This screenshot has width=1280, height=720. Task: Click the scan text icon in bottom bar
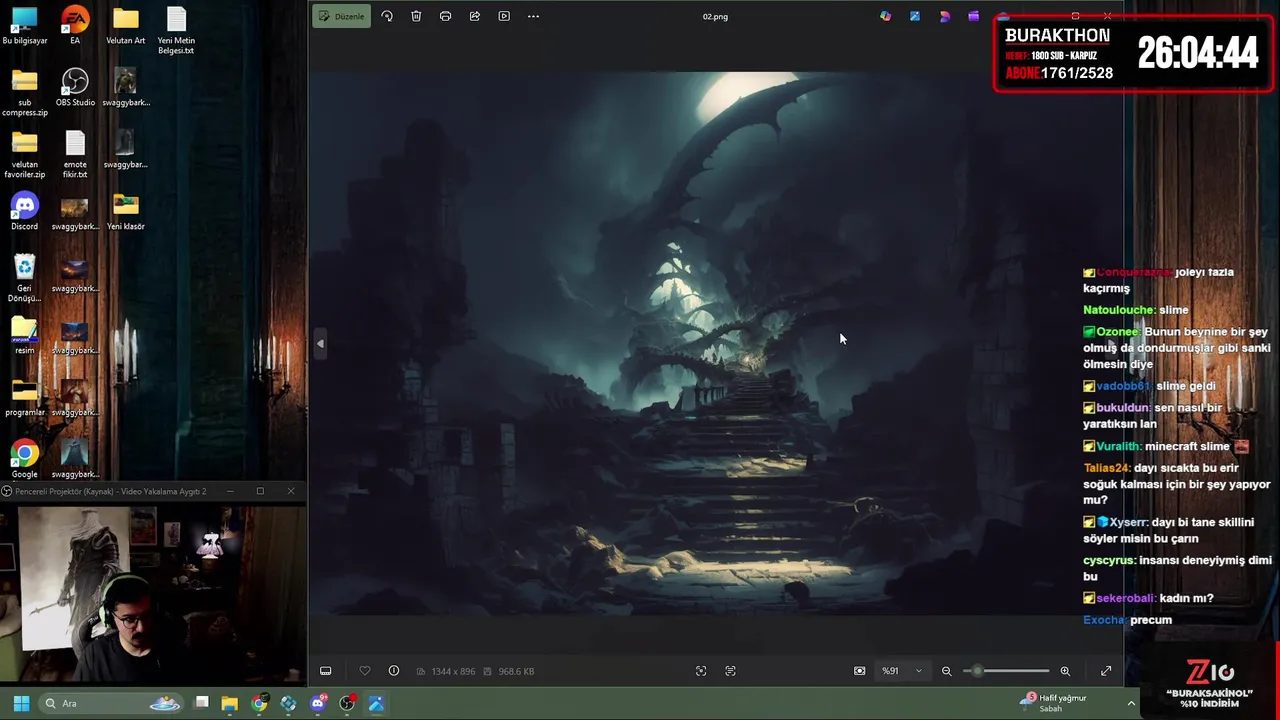pyautogui.click(x=730, y=671)
